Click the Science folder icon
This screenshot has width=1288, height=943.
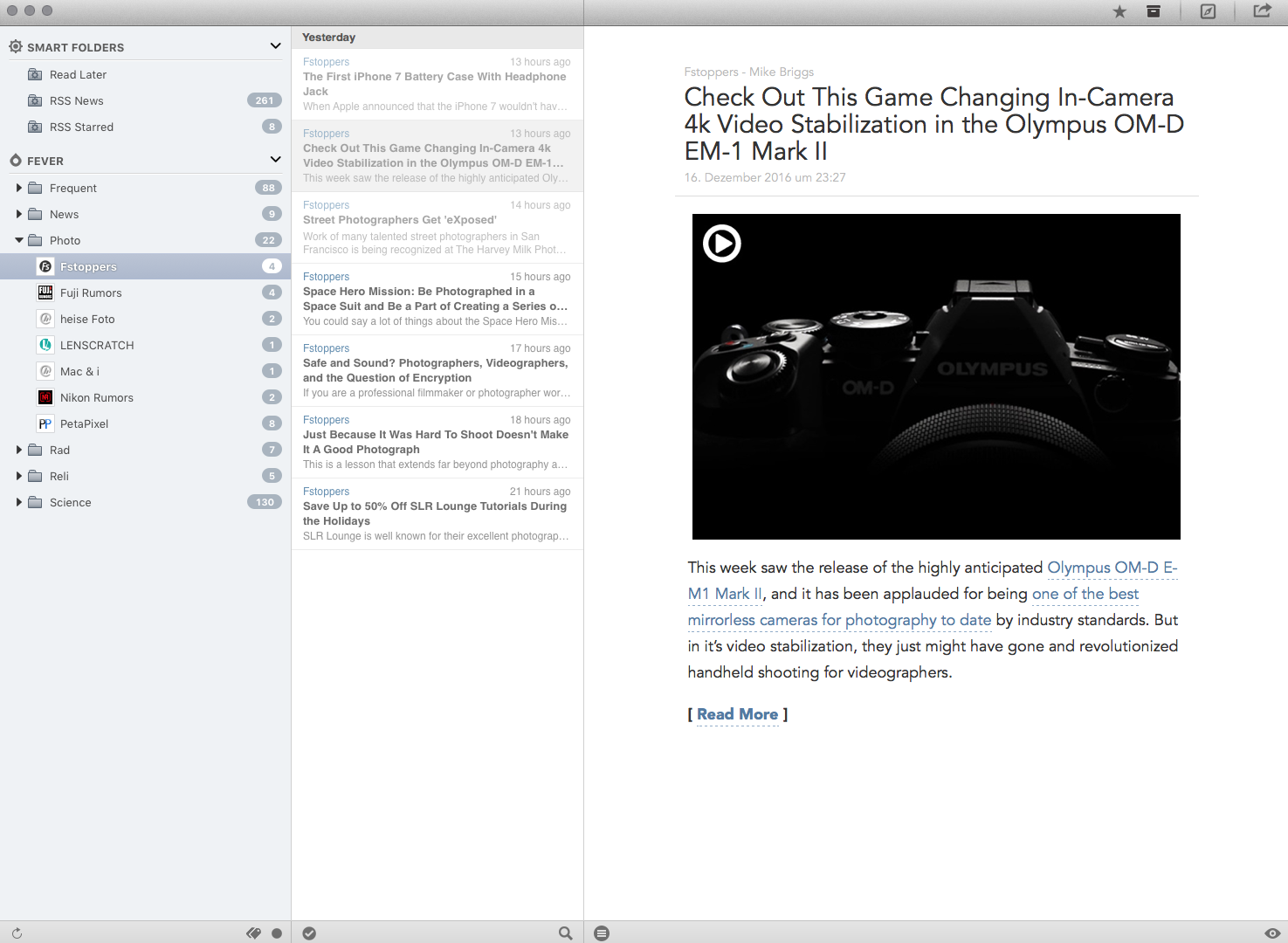tap(35, 502)
